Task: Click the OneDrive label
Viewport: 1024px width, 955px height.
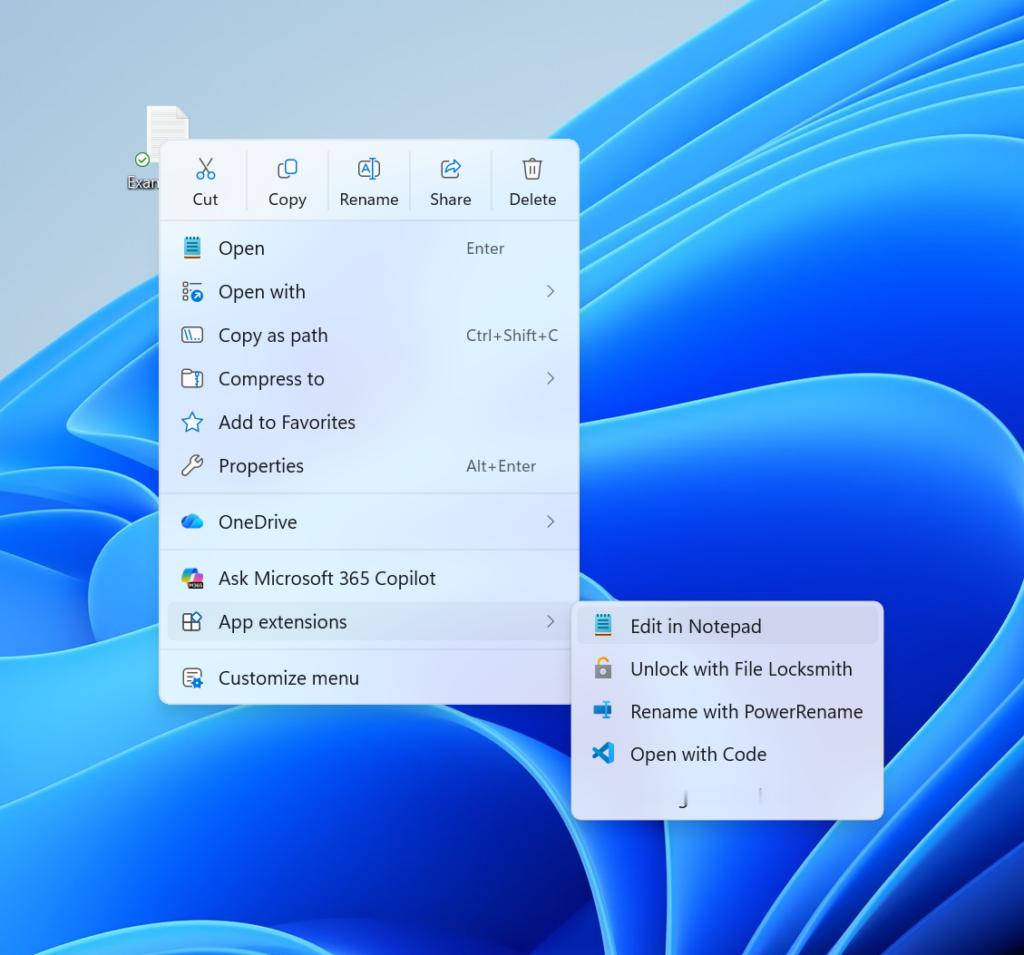Action: 258,522
